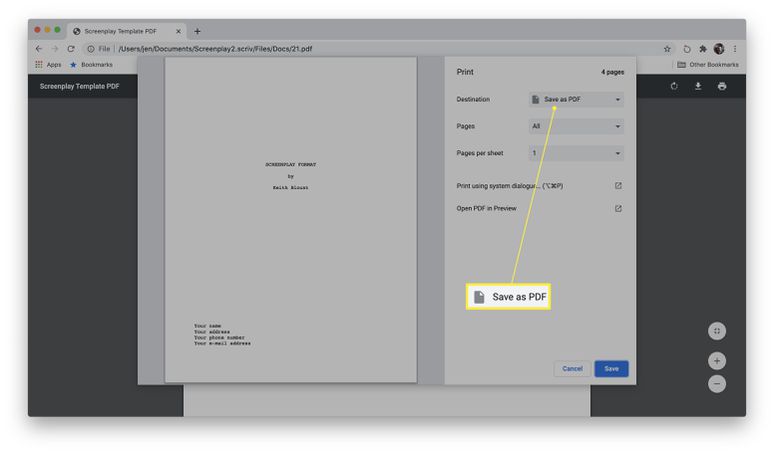Open the Apps grid shortcut
The width and height of the screenshot is (774, 454).
click(48, 65)
